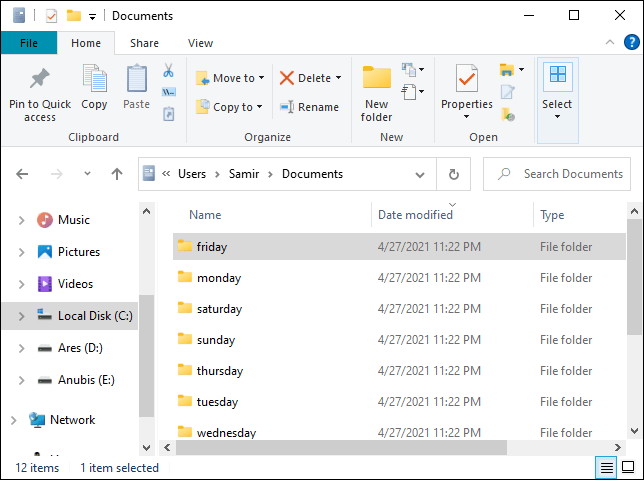Click the History icon in Open group

(508, 114)
